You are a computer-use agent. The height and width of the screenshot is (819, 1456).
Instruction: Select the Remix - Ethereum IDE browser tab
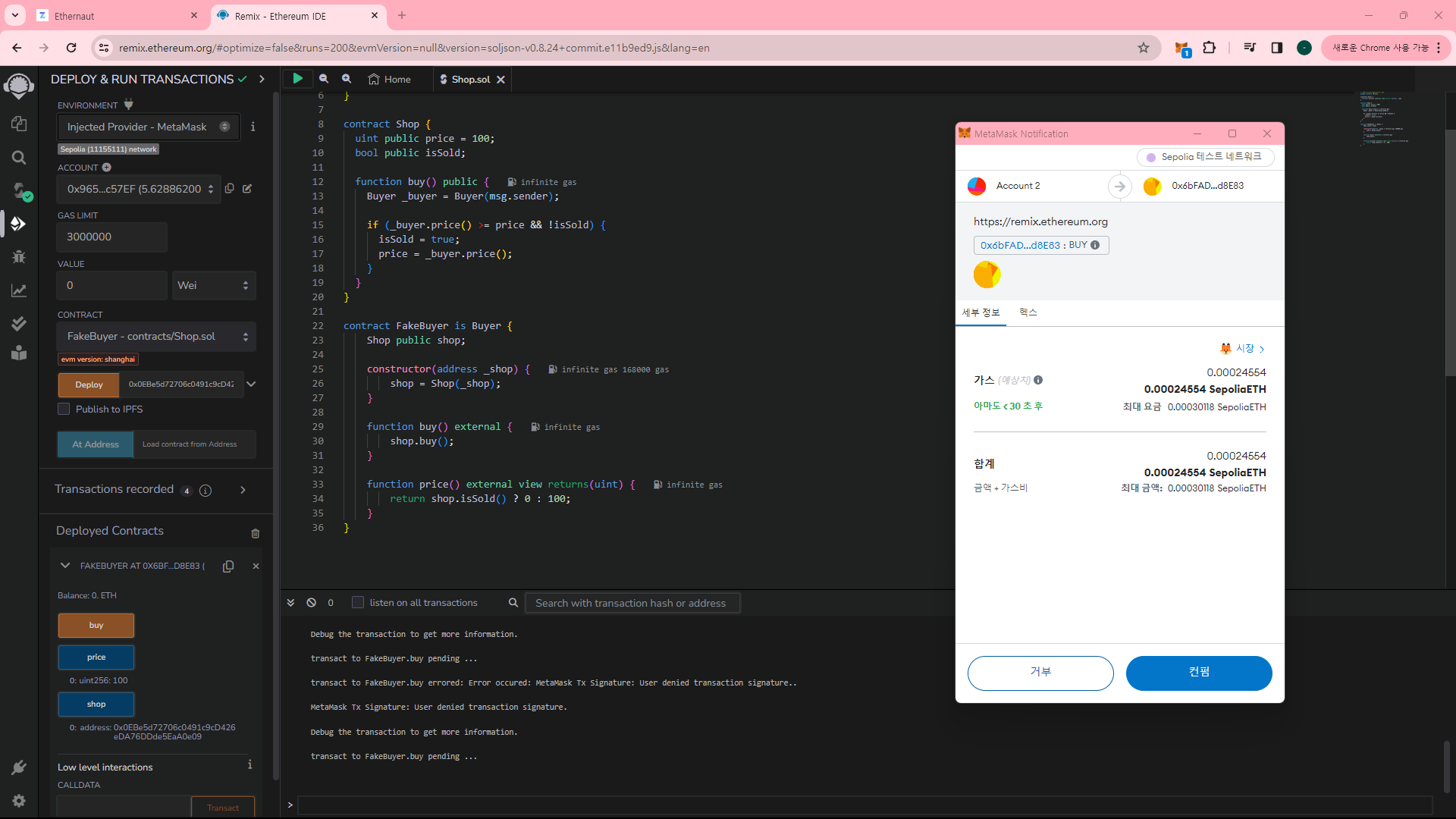coord(298,16)
